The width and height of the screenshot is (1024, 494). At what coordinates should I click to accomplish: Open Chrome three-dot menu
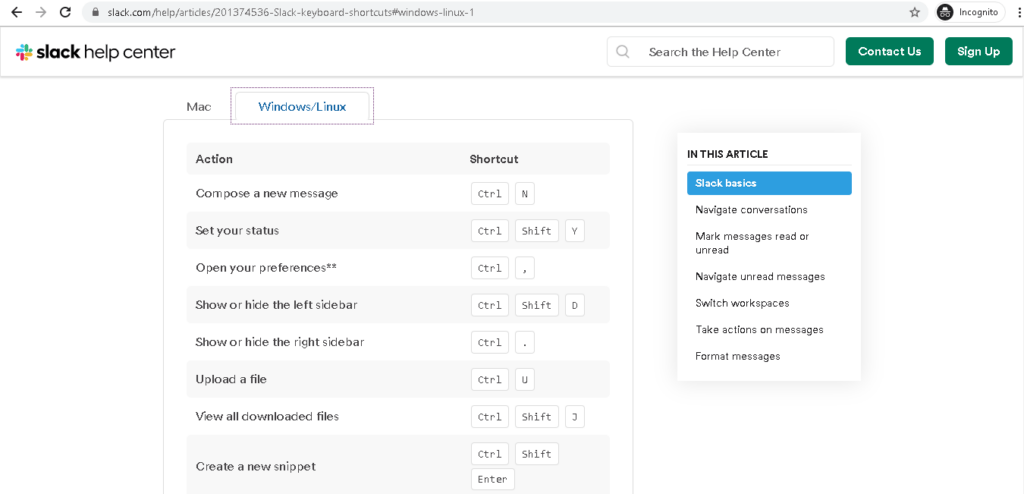tap(1014, 12)
